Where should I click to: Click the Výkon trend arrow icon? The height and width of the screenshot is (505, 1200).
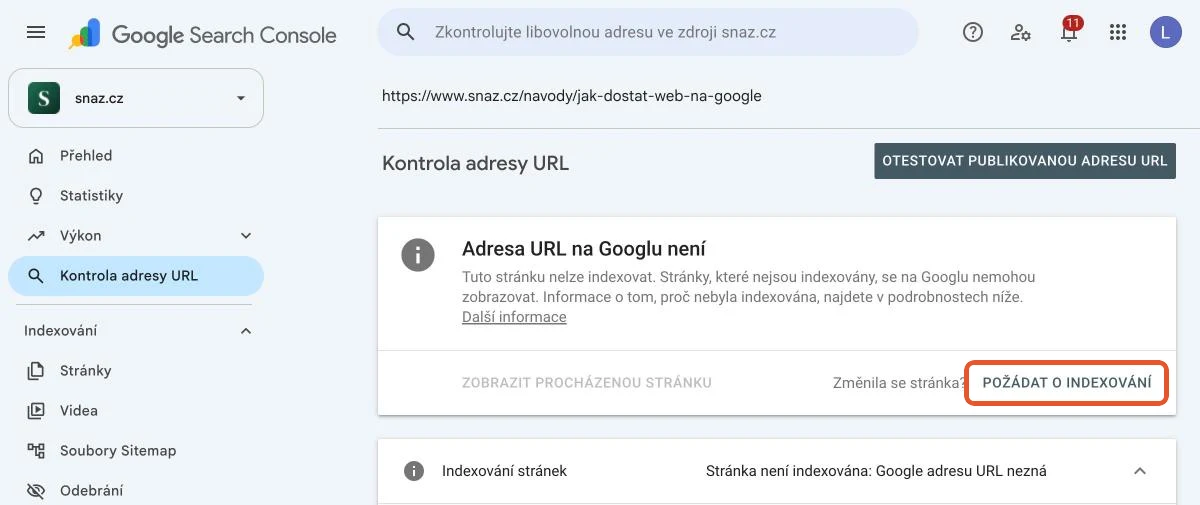tap(36, 236)
